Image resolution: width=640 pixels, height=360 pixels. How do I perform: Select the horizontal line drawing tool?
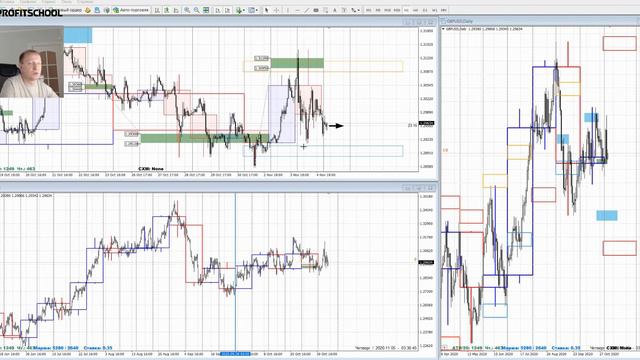point(298,10)
